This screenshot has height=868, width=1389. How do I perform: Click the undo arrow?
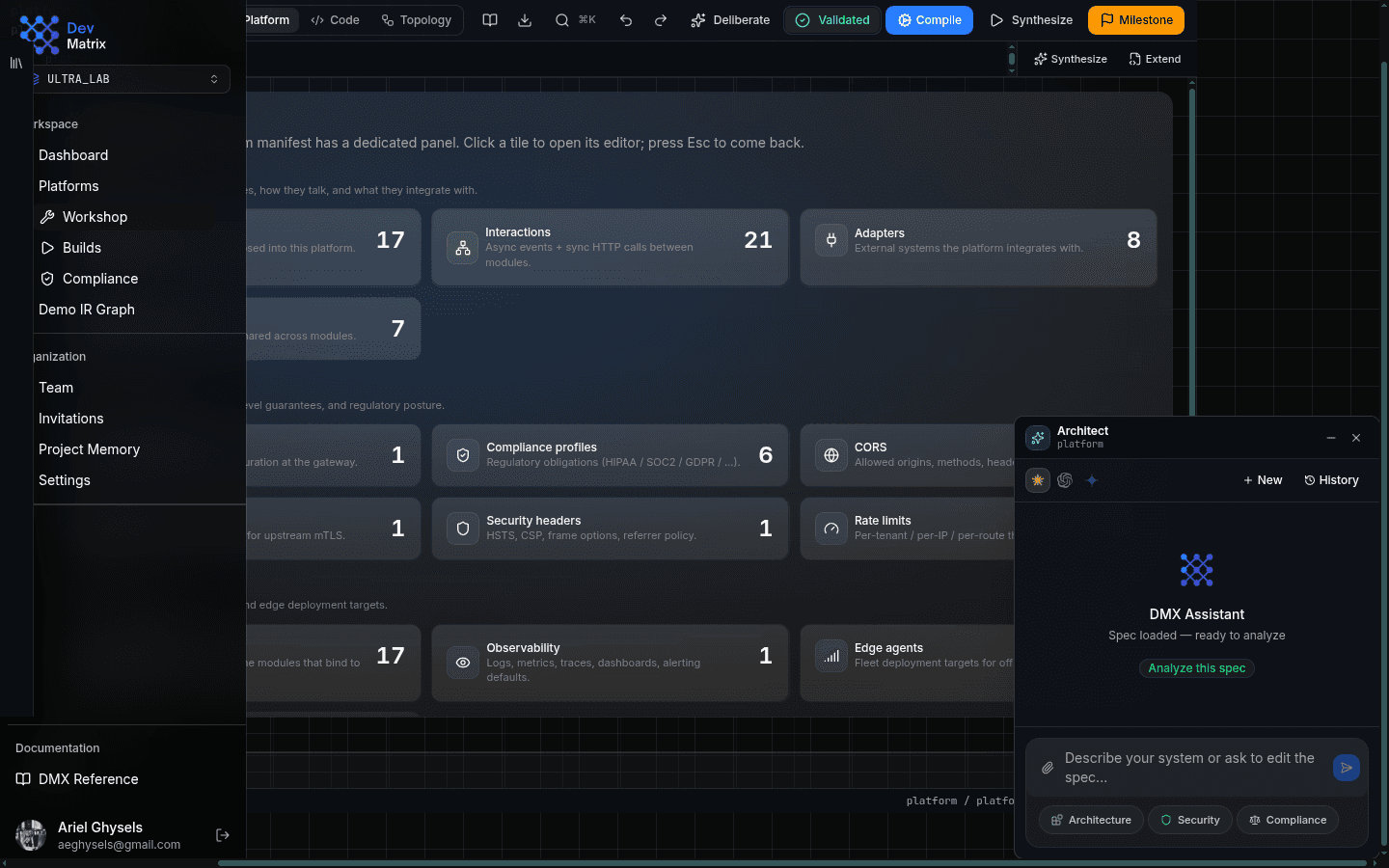coord(626,20)
